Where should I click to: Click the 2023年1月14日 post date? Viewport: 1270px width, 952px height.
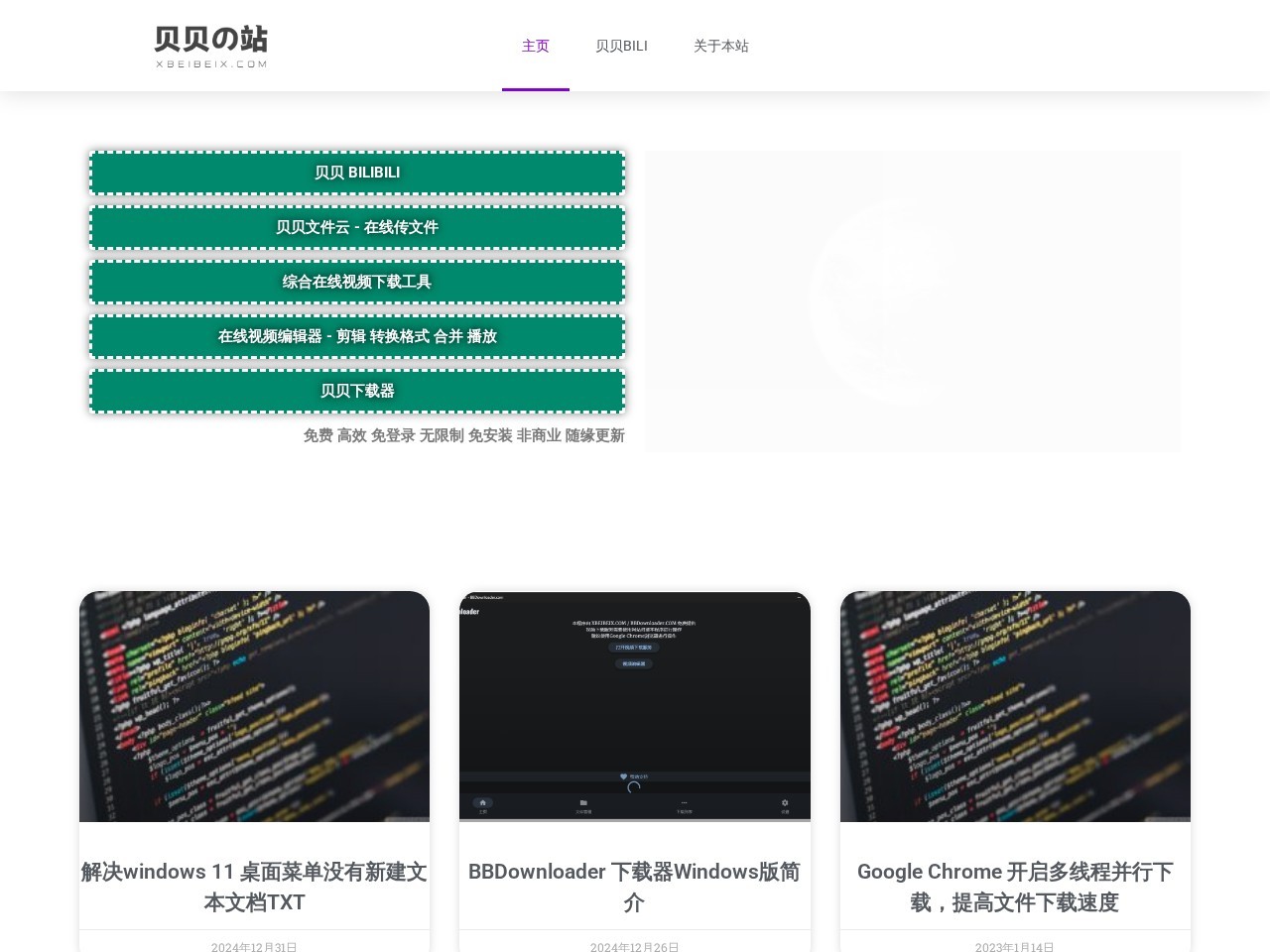tap(1015, 946)
